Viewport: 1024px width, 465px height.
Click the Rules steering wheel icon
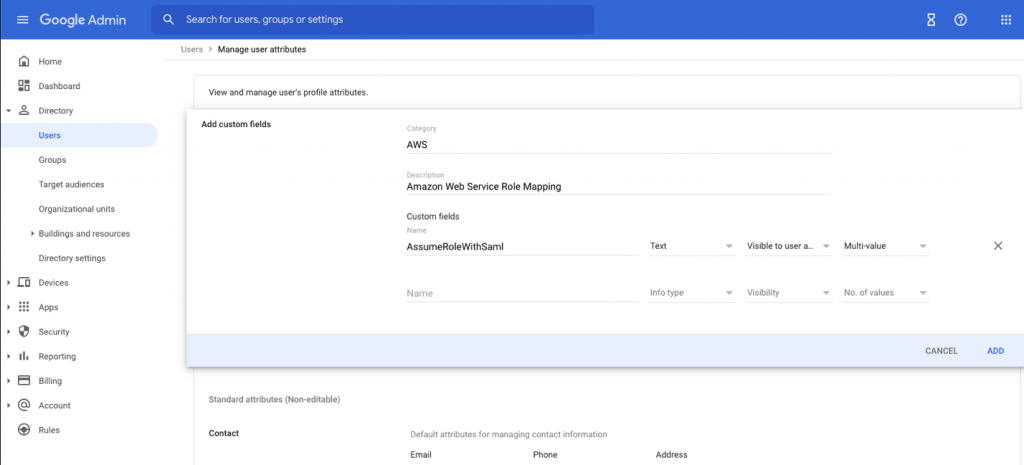coord(24,430)
